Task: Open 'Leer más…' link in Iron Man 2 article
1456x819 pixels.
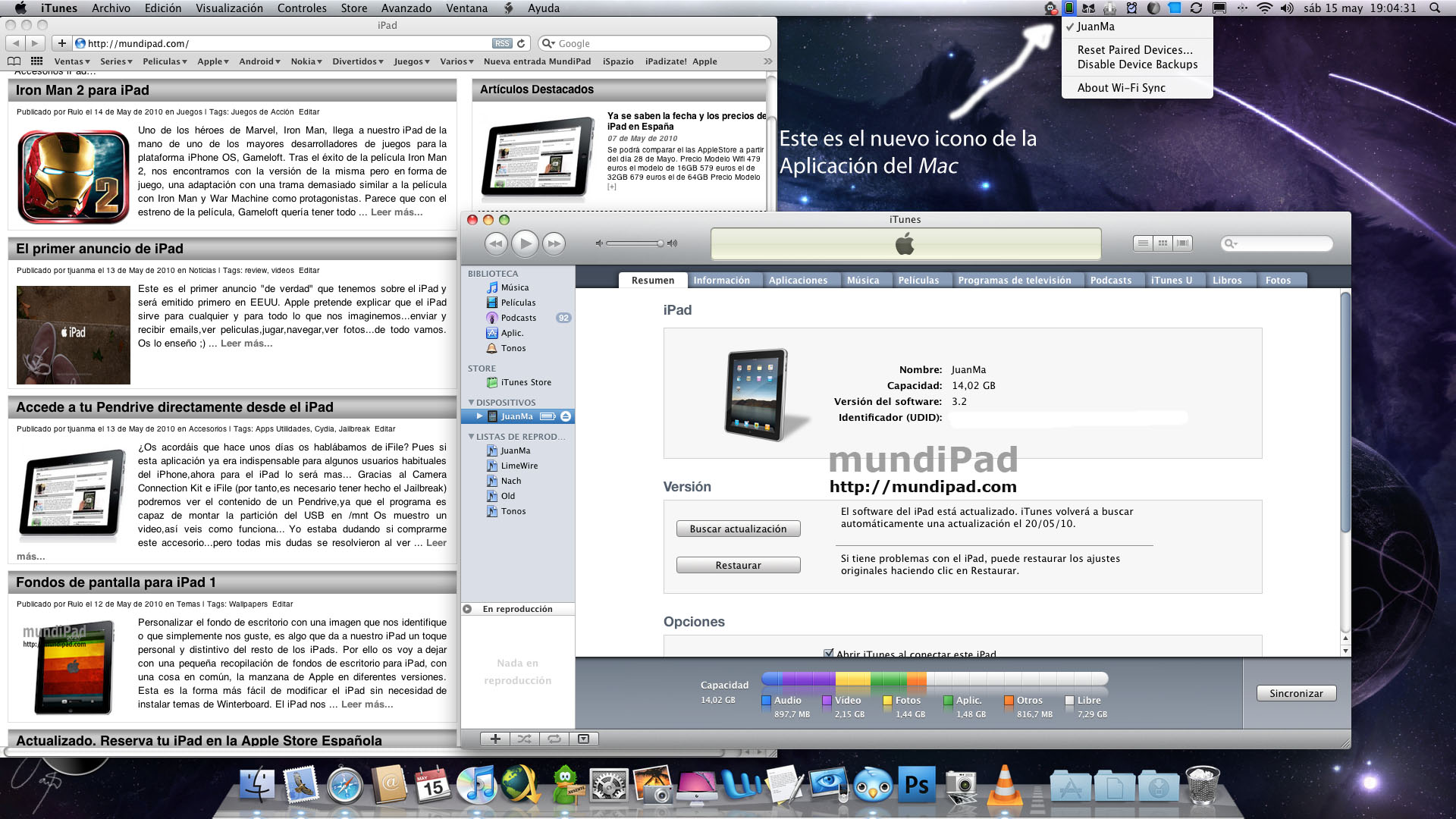Action: [397, 212]
